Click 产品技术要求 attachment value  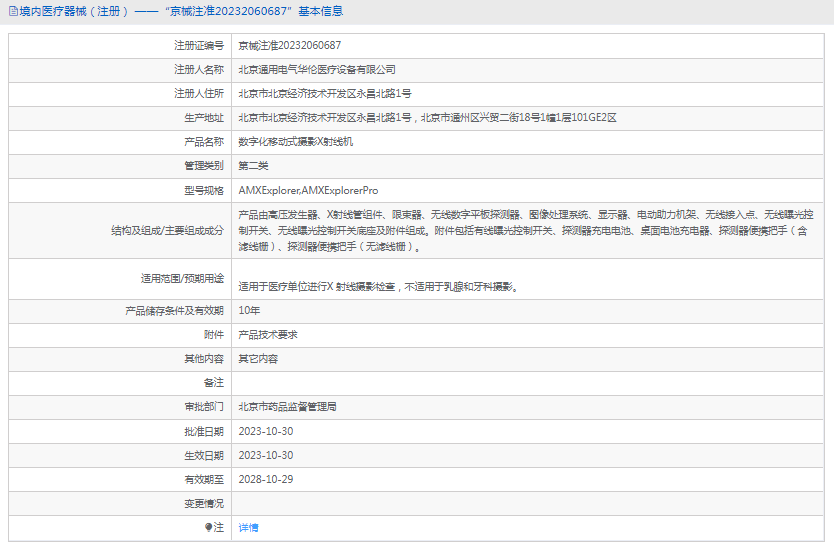point(268,335)
